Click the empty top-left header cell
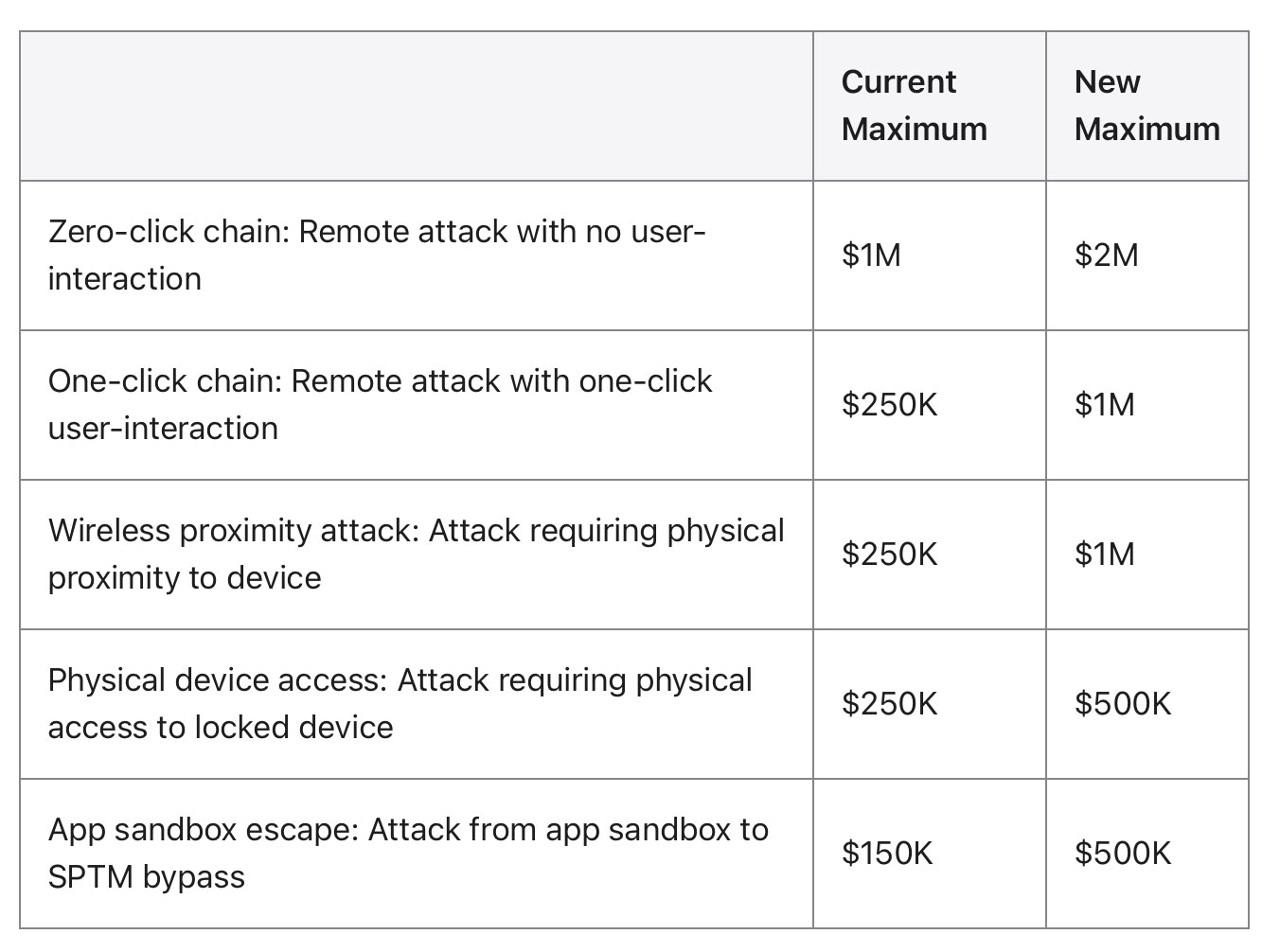Screen dimensions: 1280x952 click(x=417, y=105)
